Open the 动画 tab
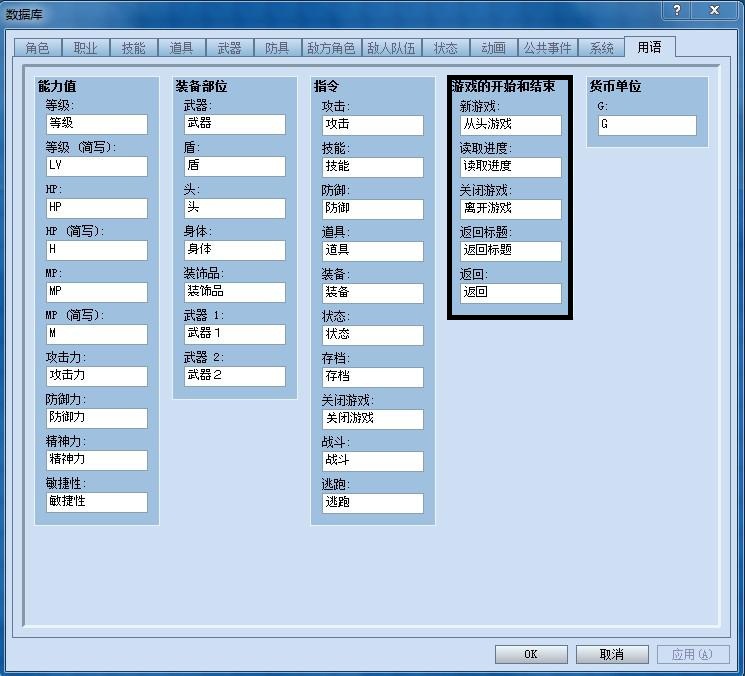 click(494, 48)
